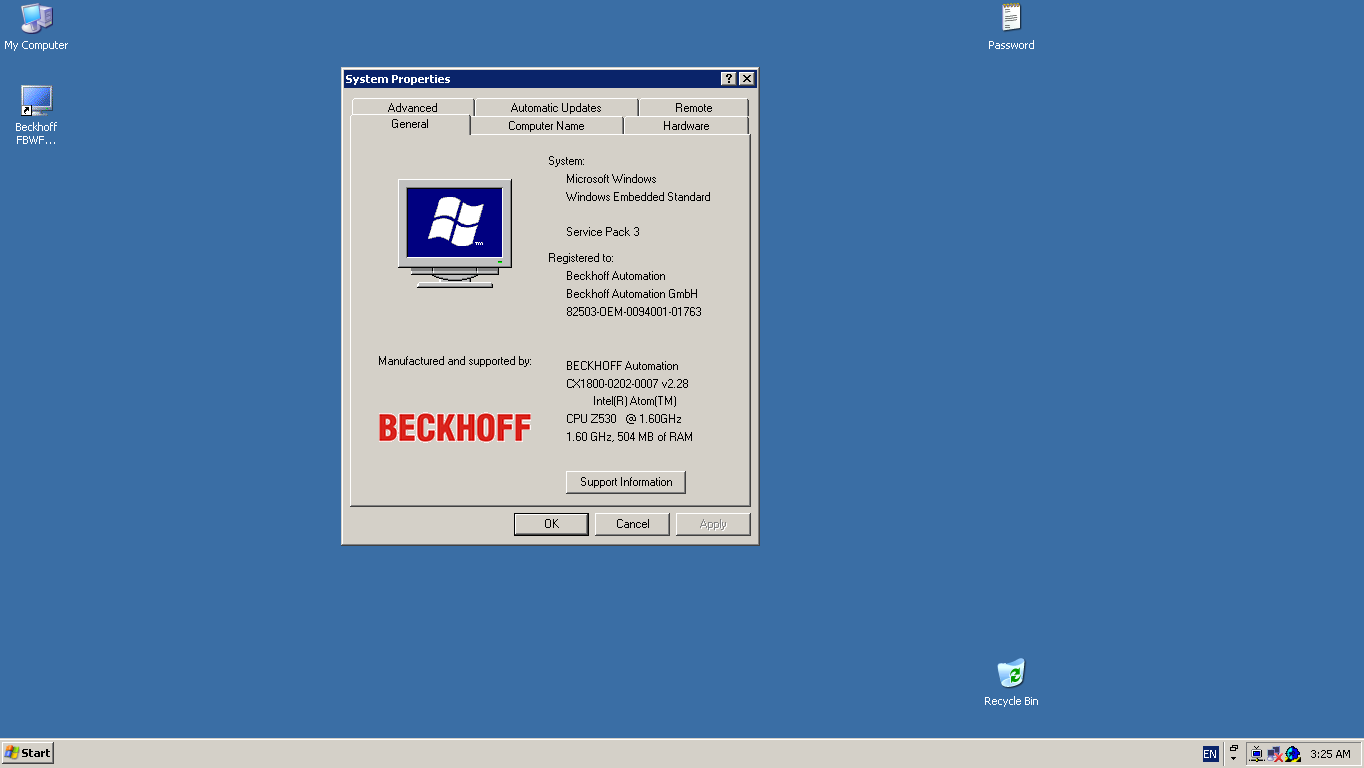Click the Windows monitor logo image
1364x768 pixels.
click(x=455, y=233)
